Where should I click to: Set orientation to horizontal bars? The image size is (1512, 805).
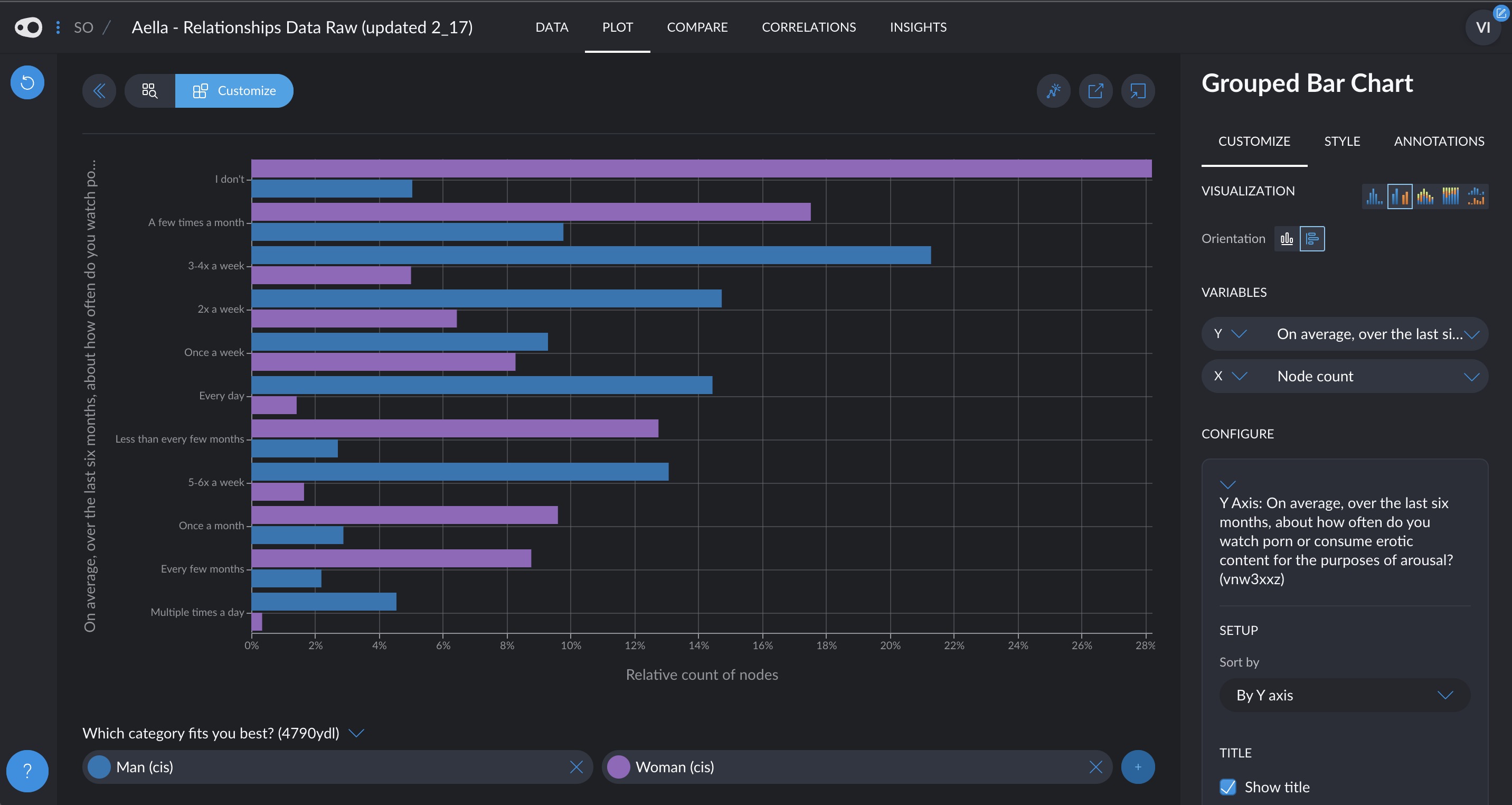pos(1312,238)
